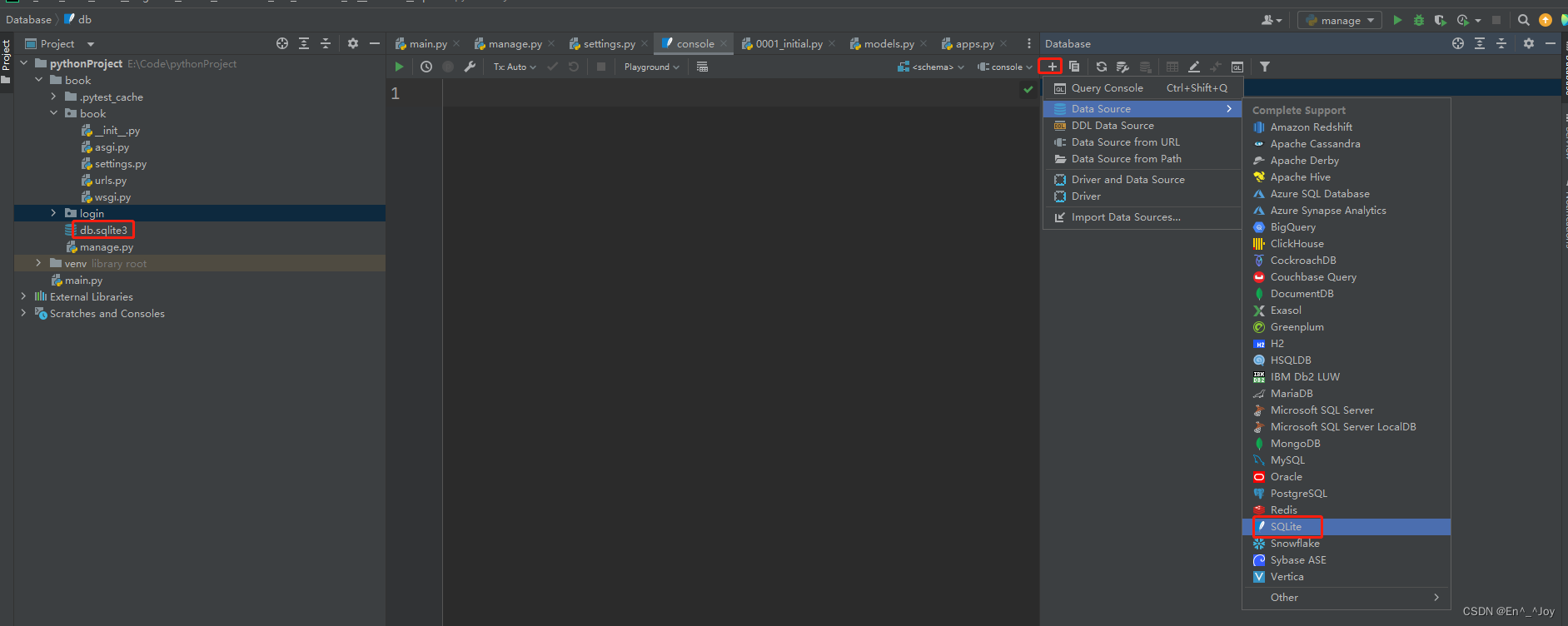Select Query Console in the popup menu
The height and width of the screenshot is (626, 1568).
pyautogui.click(x=1142, y=88)
